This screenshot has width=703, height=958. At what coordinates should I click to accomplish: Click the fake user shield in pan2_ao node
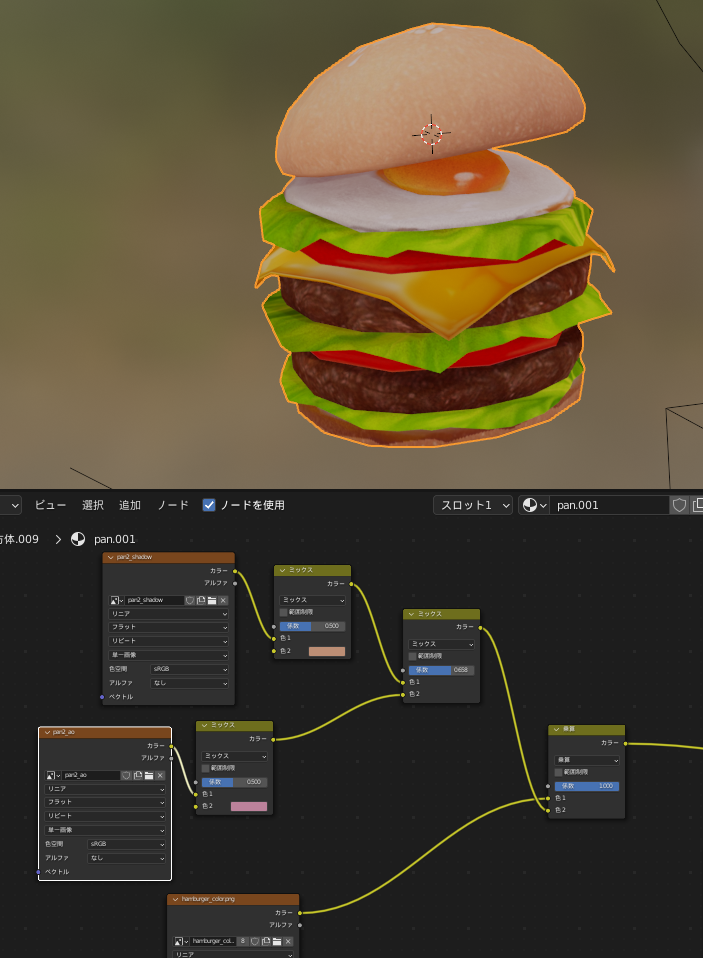(x=126, y=775)
